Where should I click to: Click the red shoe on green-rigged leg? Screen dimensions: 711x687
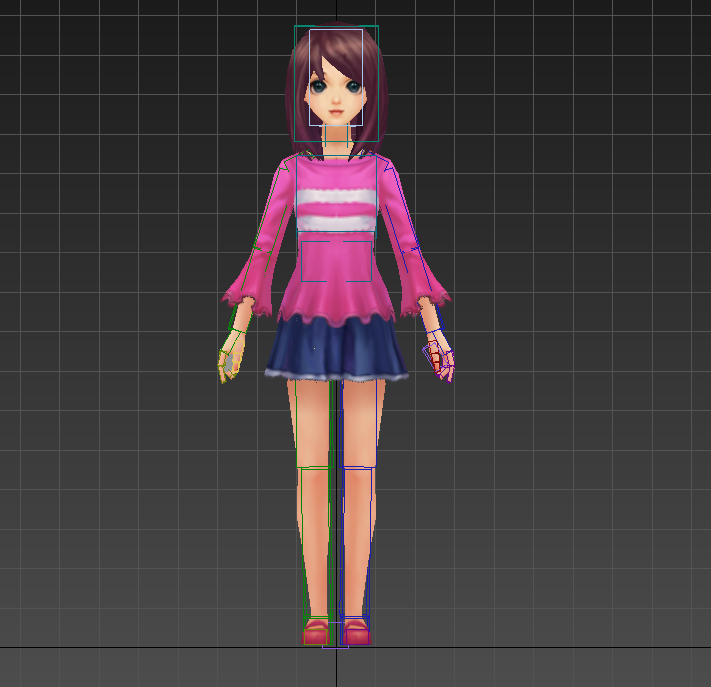[x=316, y=632]
